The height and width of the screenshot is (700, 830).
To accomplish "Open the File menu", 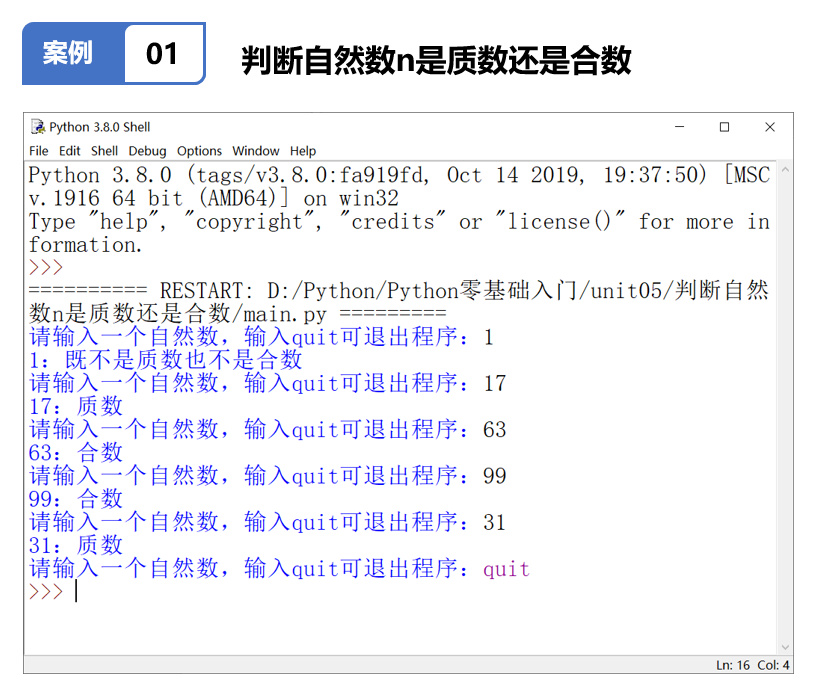I will pos(39,151).
